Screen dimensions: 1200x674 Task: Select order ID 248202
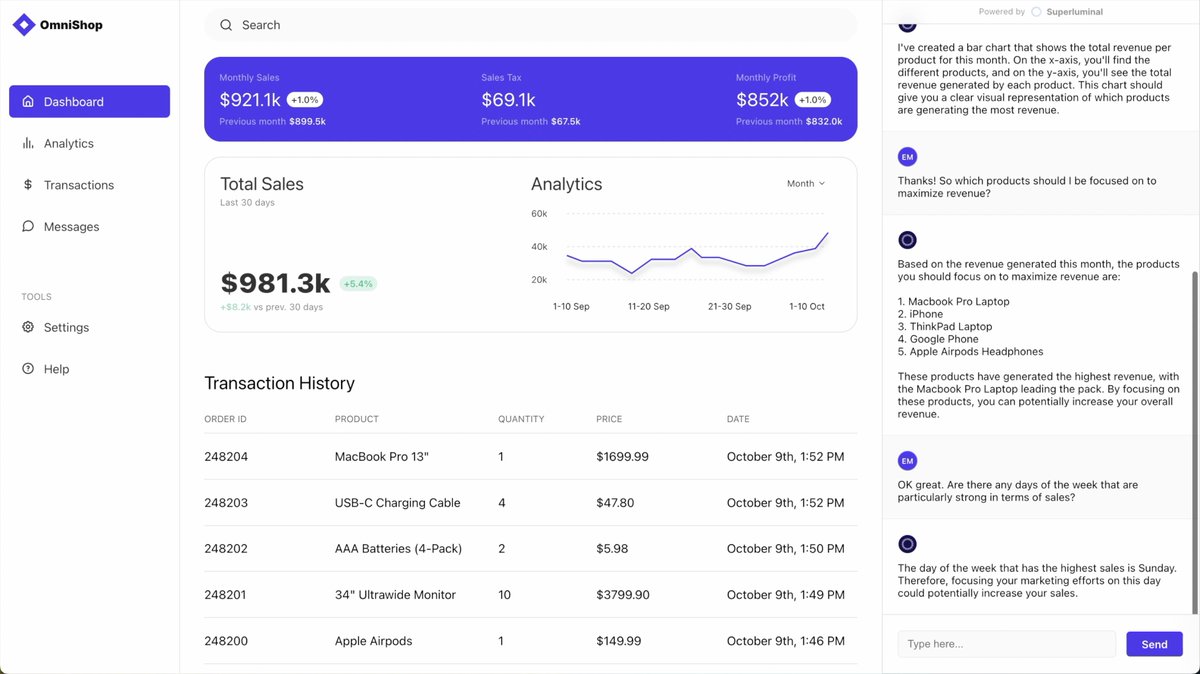click(226, 549)
